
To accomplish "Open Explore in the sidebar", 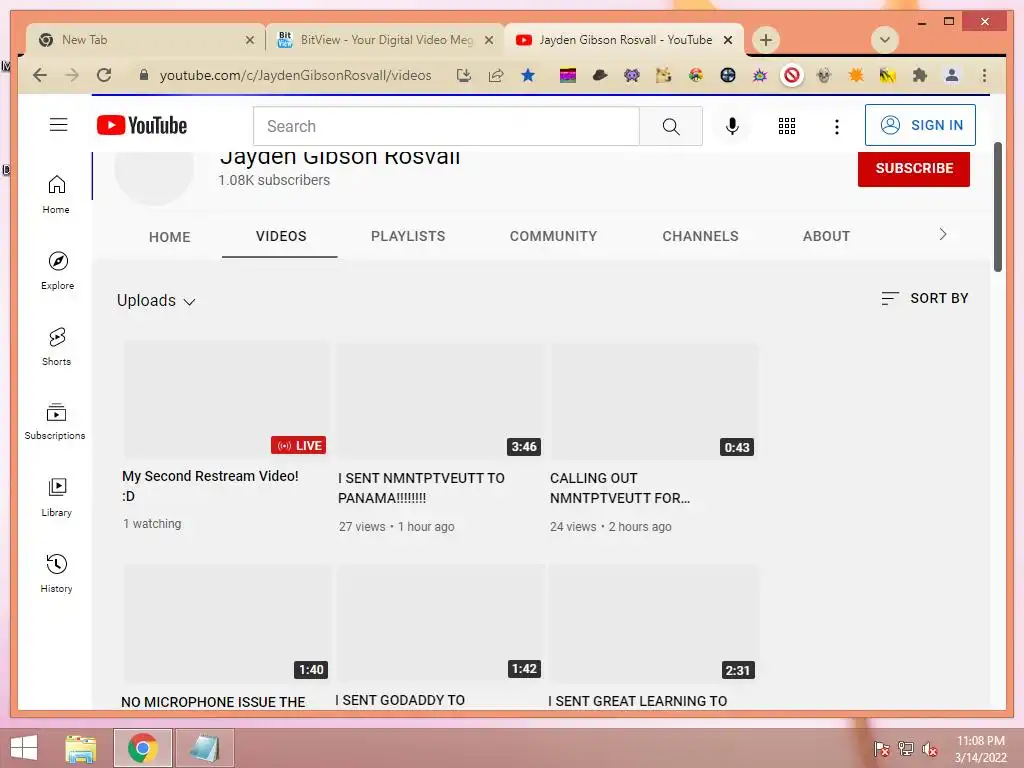I will click(x=57, y=270).
